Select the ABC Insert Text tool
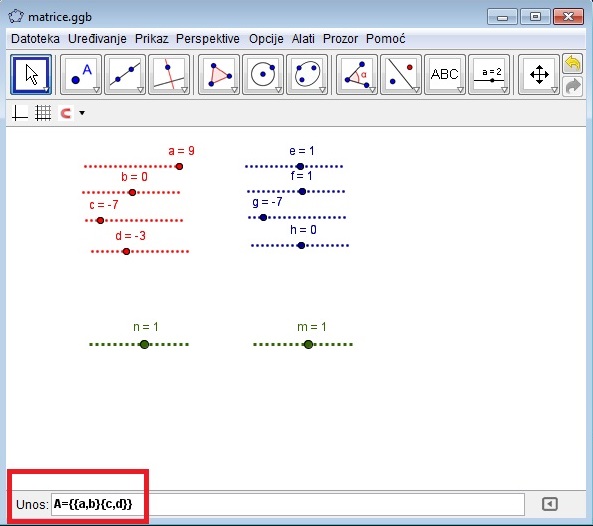The height and width of the screenshot is (526, 593). pyautogui.click(x=445, y=74)
